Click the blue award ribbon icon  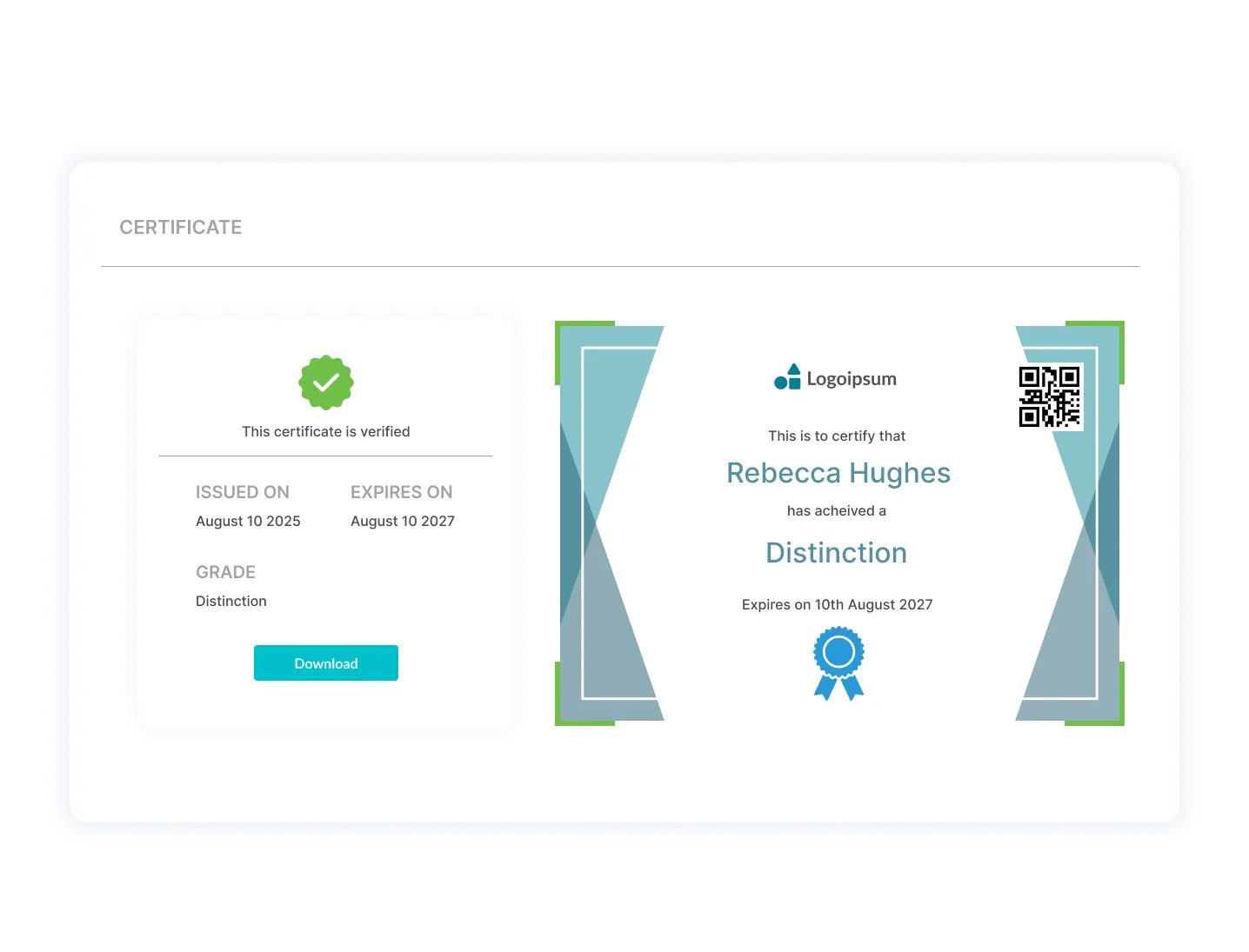tap(838, 663)
